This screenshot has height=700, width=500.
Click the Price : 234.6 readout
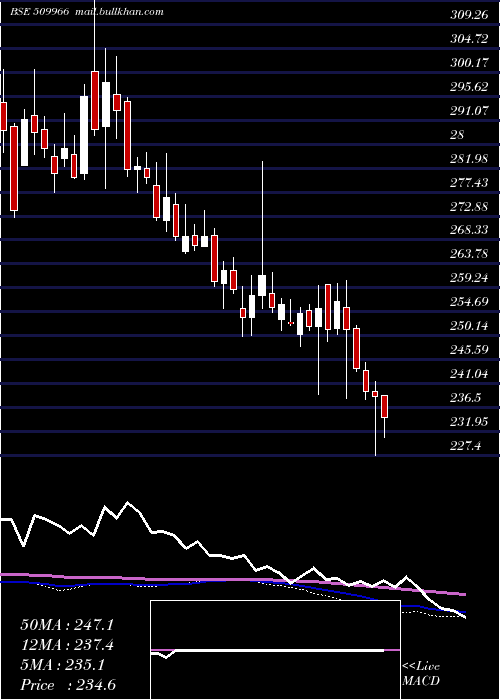[68, 685]
